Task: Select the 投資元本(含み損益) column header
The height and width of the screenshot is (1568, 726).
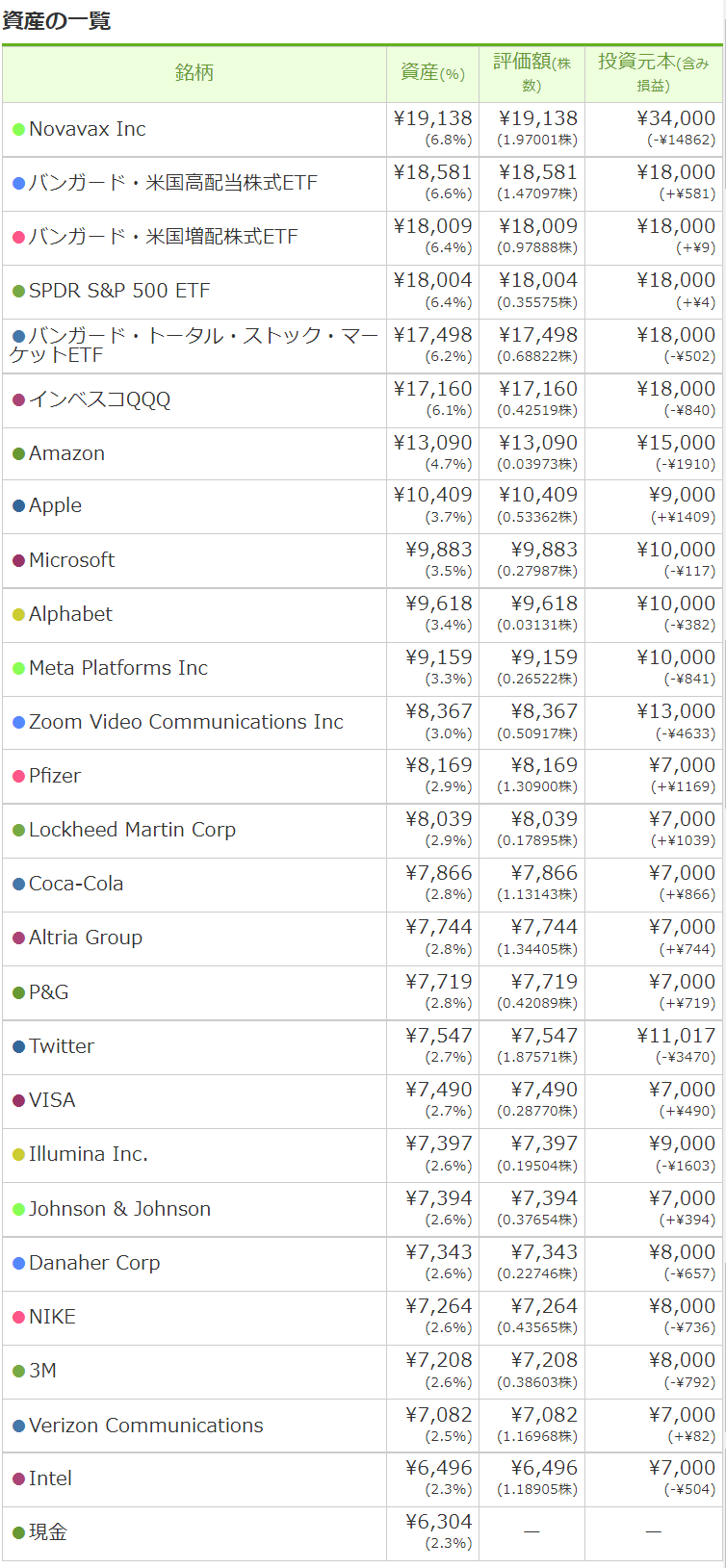Action: click(654, 73)
